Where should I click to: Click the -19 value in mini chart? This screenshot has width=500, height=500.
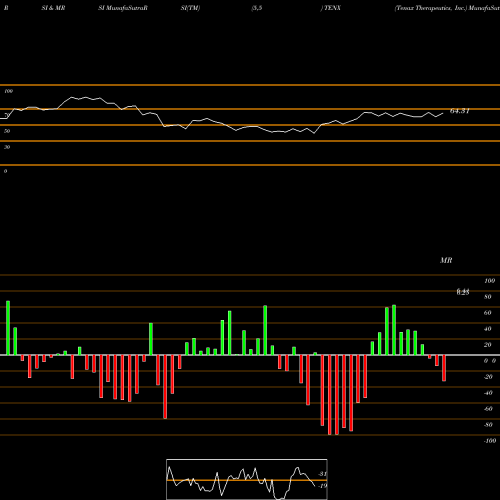coord(322,486)
